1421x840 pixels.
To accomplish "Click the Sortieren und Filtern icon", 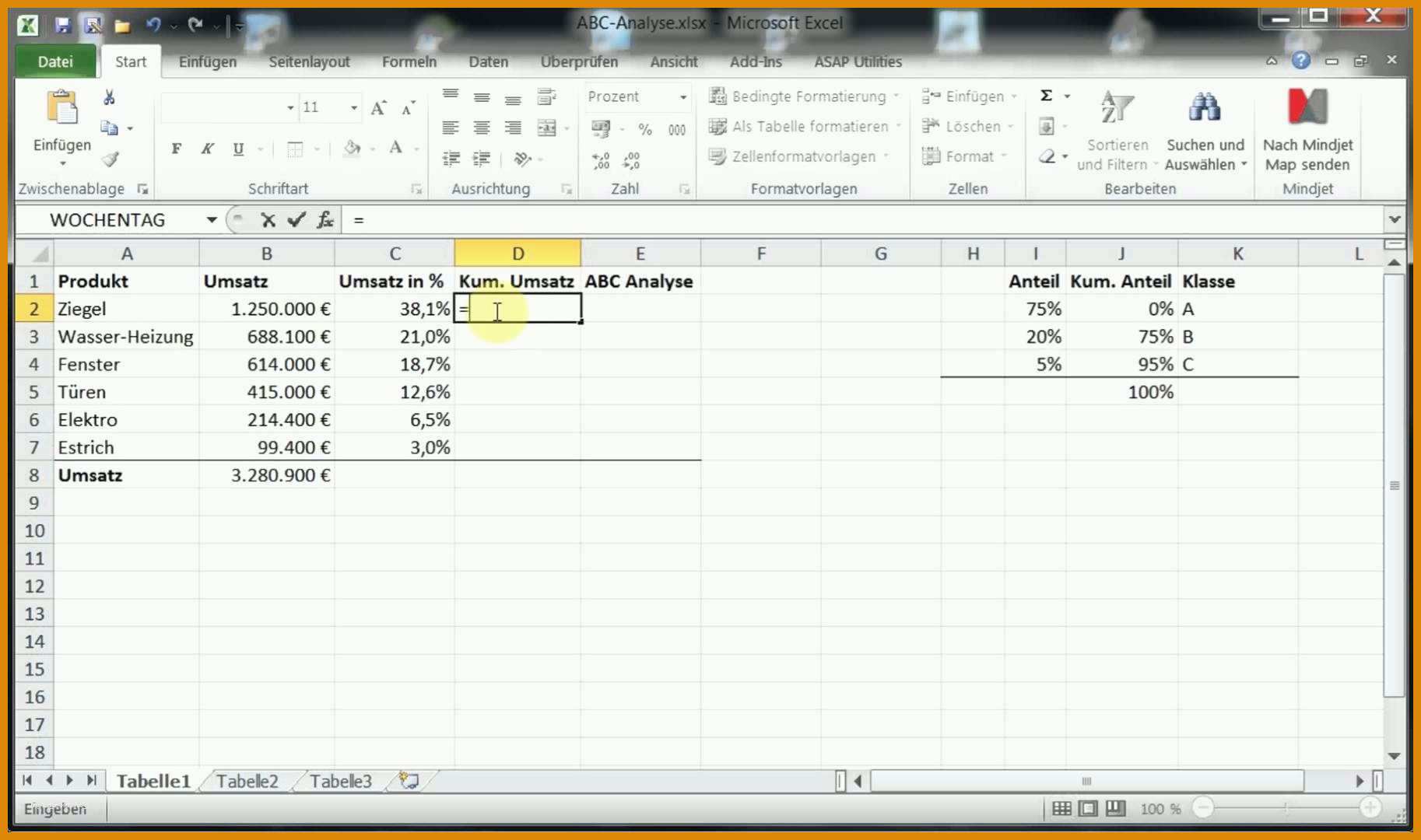I will point(1117,109).
